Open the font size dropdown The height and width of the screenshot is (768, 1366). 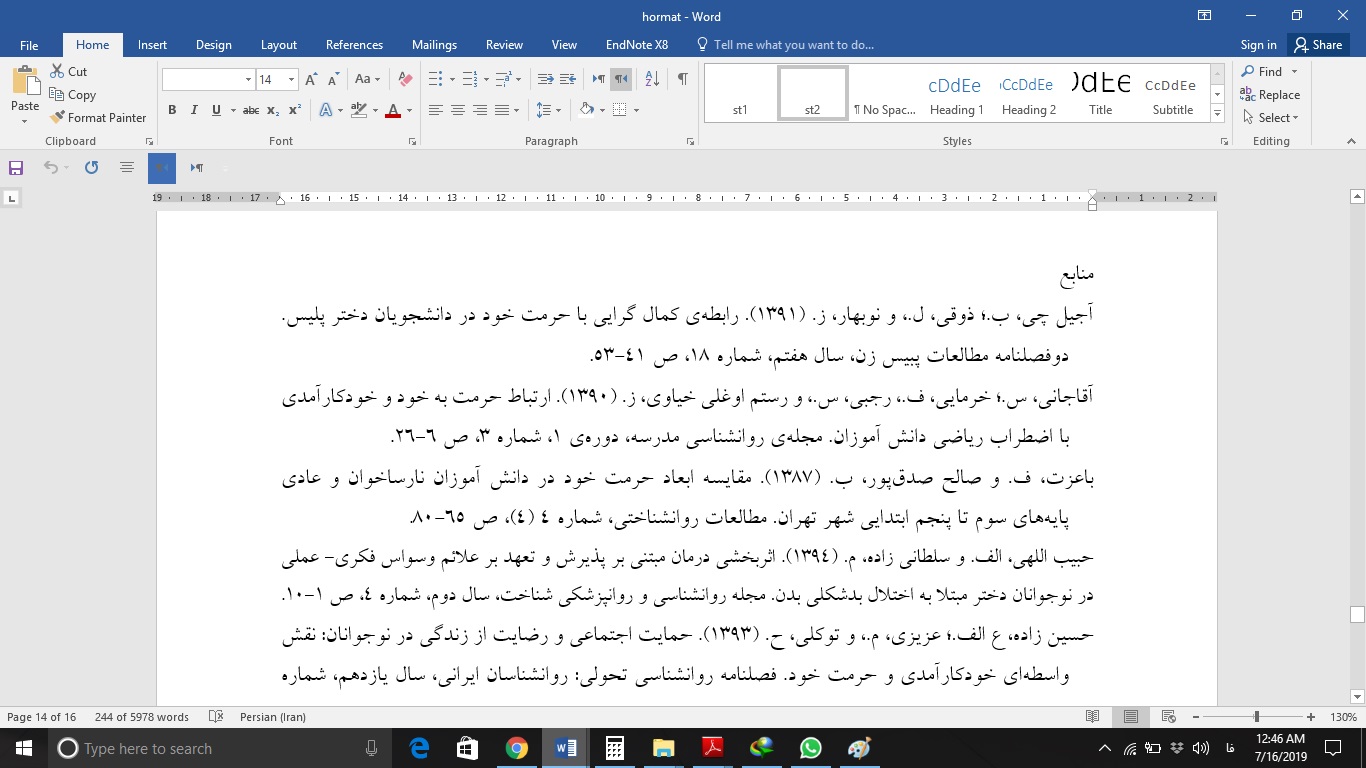tap(290, 78)
